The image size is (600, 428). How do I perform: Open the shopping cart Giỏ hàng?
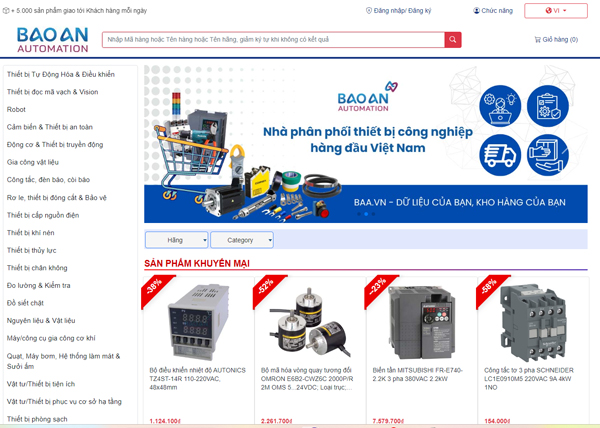[556, 39]
